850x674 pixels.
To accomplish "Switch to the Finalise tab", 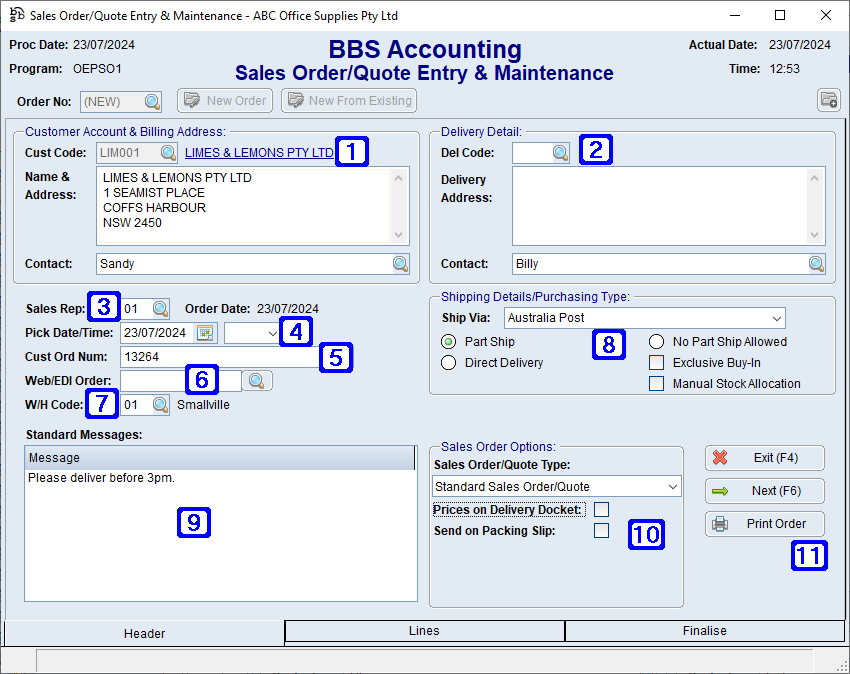I will coord(704,631).
